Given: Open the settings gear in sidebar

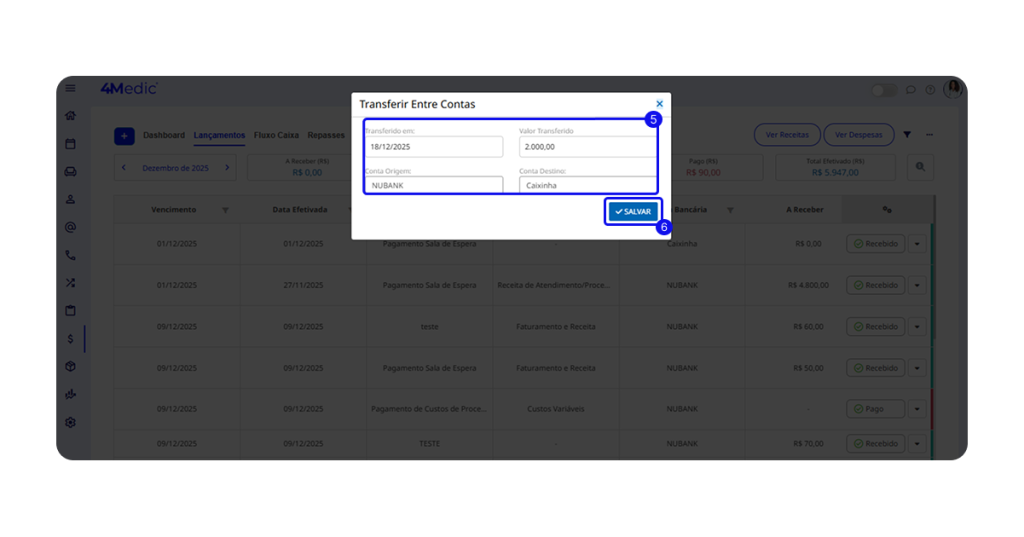Looking at the screenshot, I should coord(70,422).
